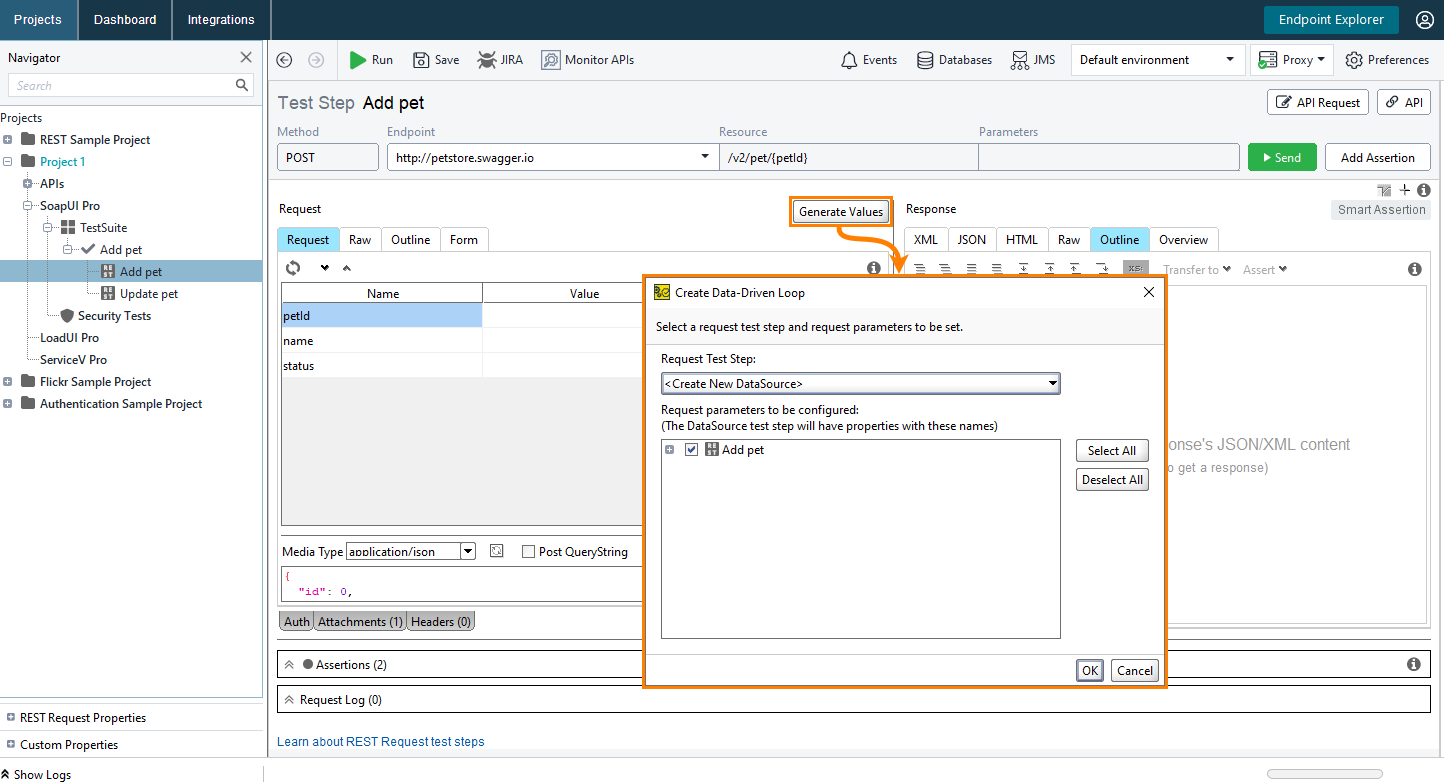
Task: Open the JSON tab in the Response panel
Action: 972,240
